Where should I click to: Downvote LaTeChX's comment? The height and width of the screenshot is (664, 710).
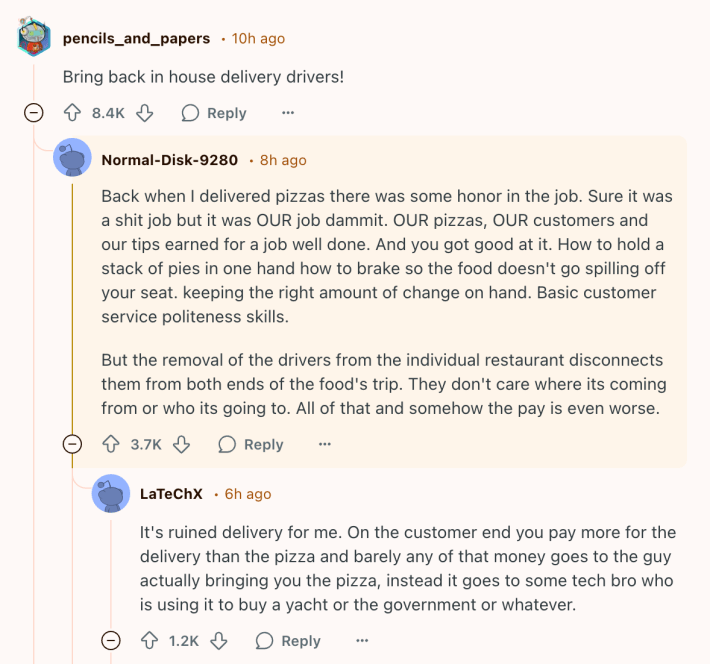point(219,640)
